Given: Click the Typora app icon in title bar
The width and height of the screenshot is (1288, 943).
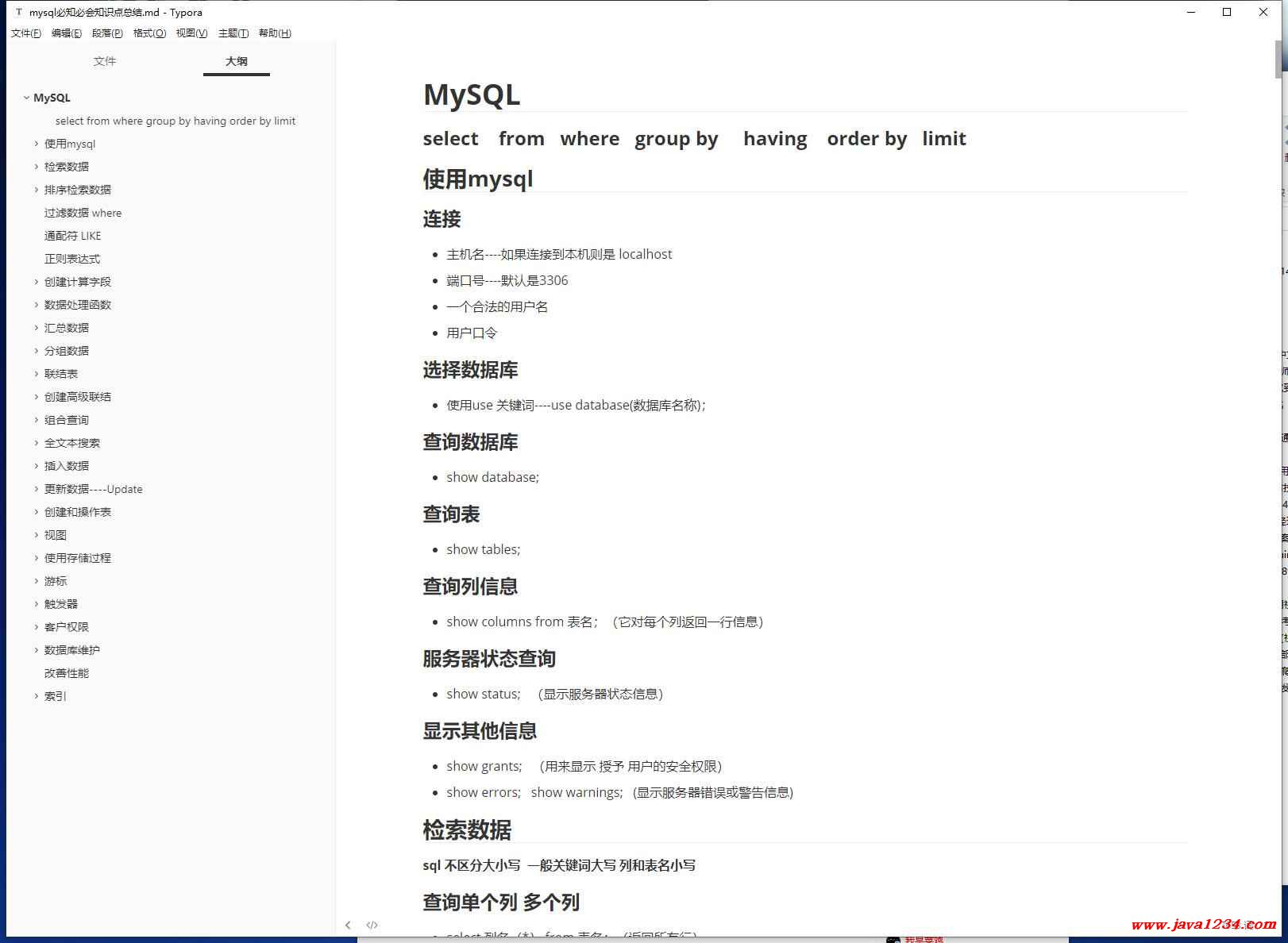Looking at the screenshot, I should pyautogui.click(x=19, y=12).
